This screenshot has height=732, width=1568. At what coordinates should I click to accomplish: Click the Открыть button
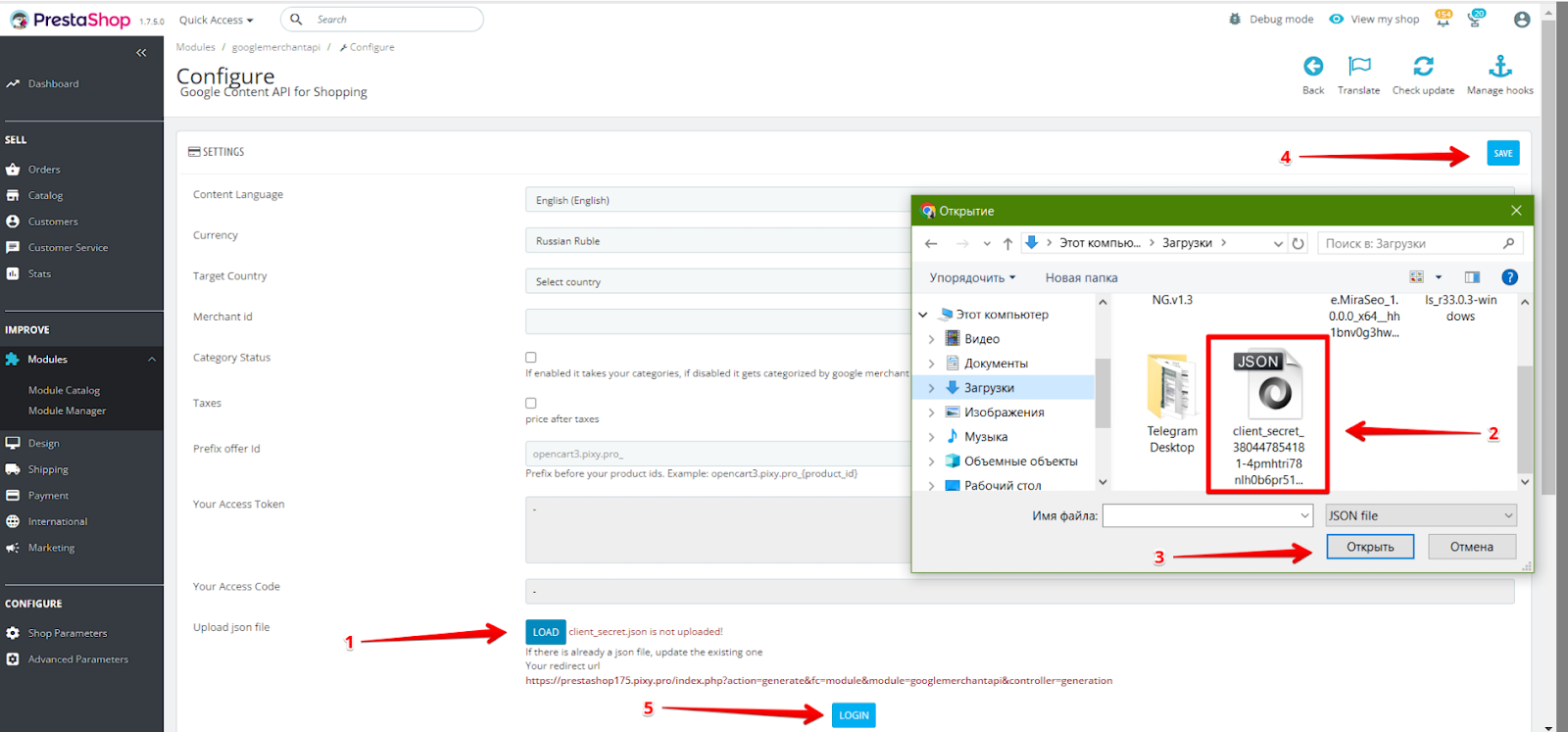1370,547
